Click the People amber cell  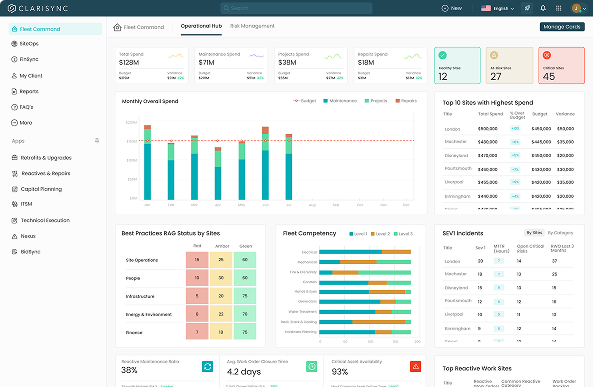coord(221,278)
